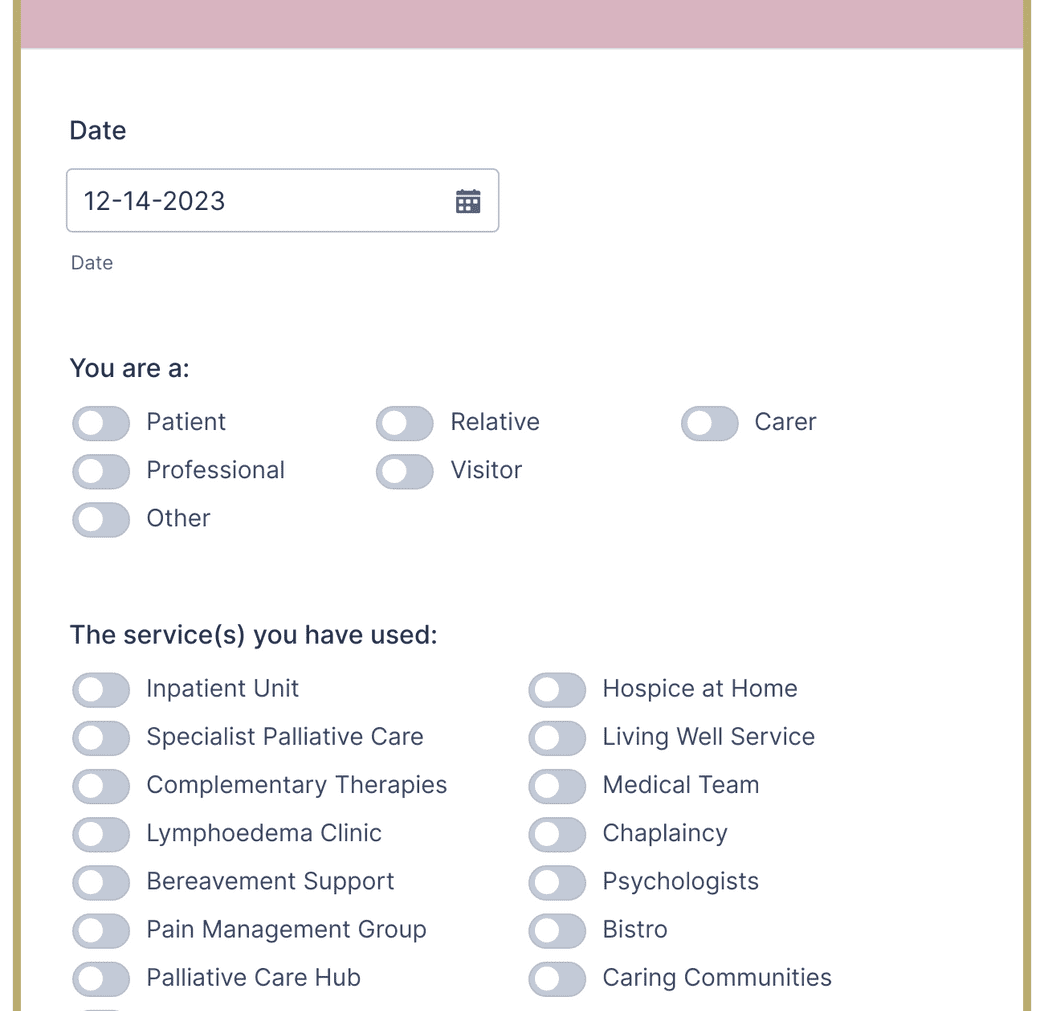Image resolution: width=1044 pixels, height=1011 pixels.
Task: Toggle the Complementary Therapies switch
Action: (x=100, y=786)
